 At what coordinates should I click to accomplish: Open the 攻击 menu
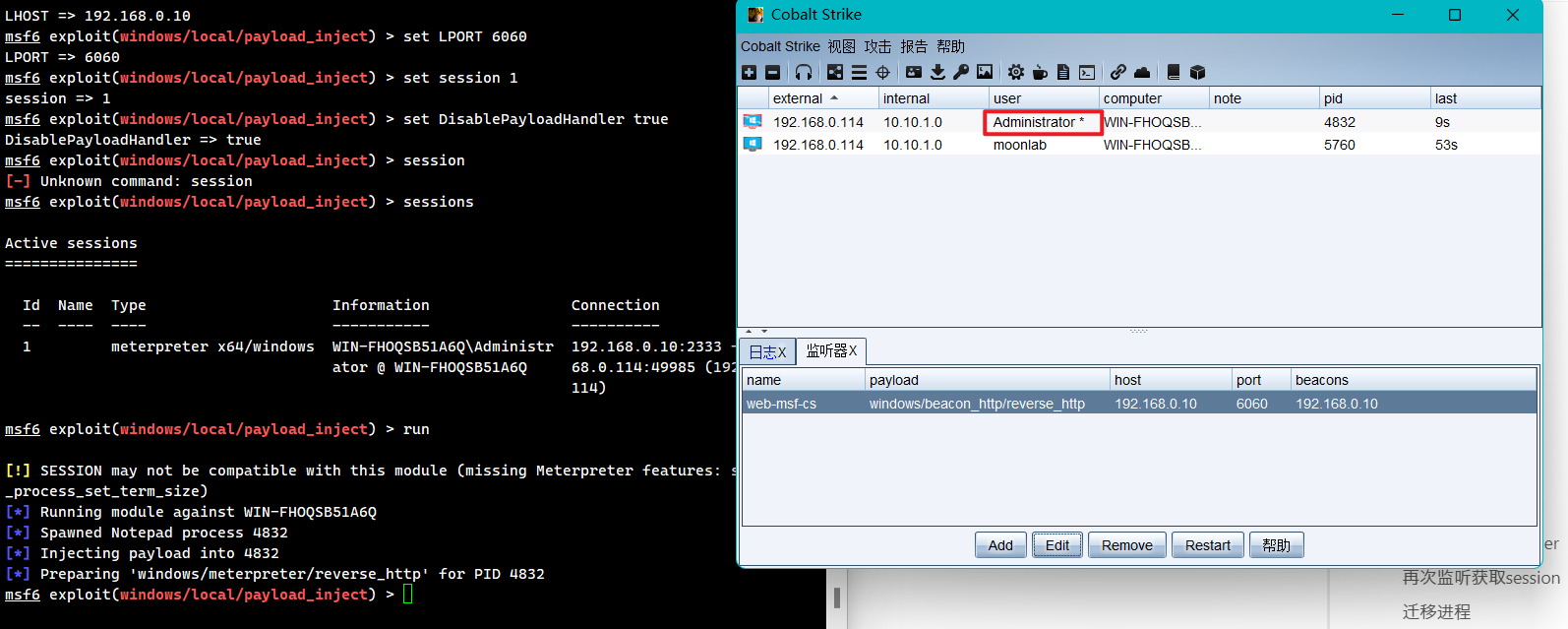(x=877, y=46)
